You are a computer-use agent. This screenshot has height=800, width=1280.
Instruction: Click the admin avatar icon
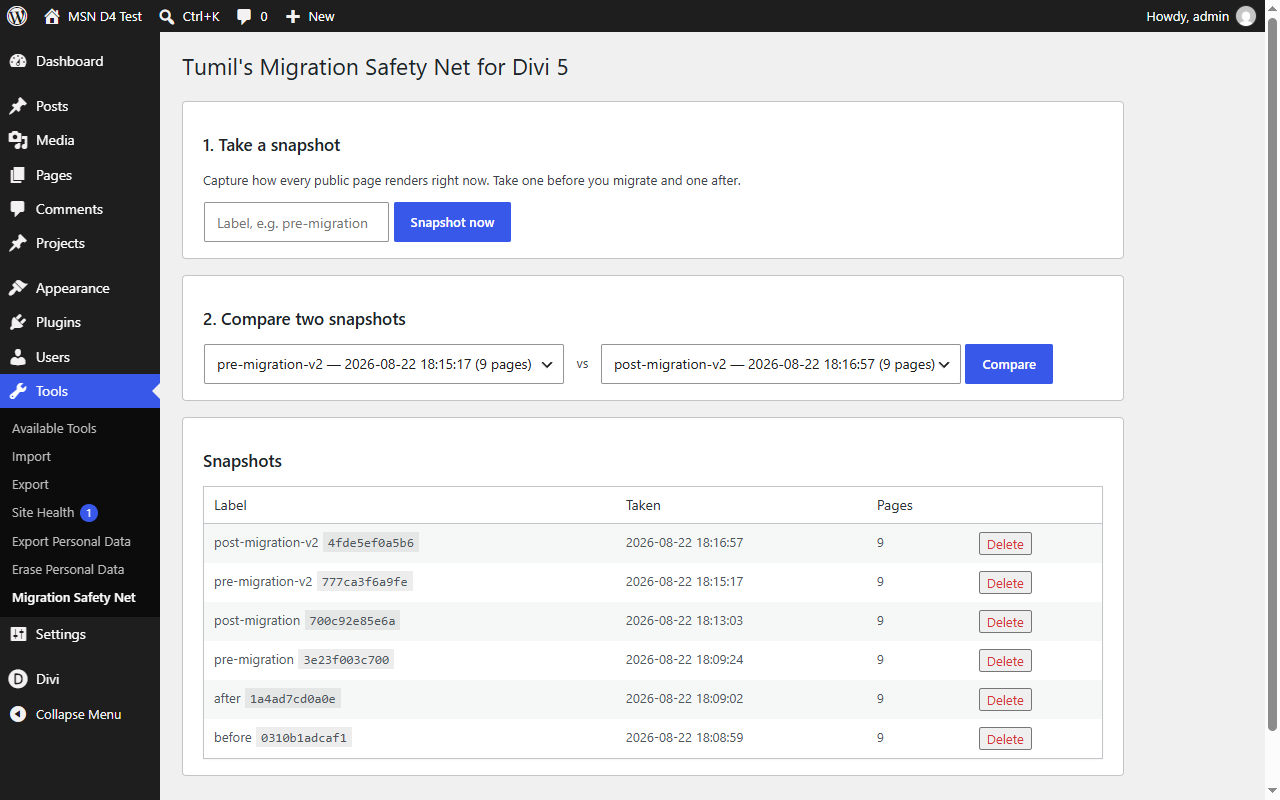[1245, 16]
